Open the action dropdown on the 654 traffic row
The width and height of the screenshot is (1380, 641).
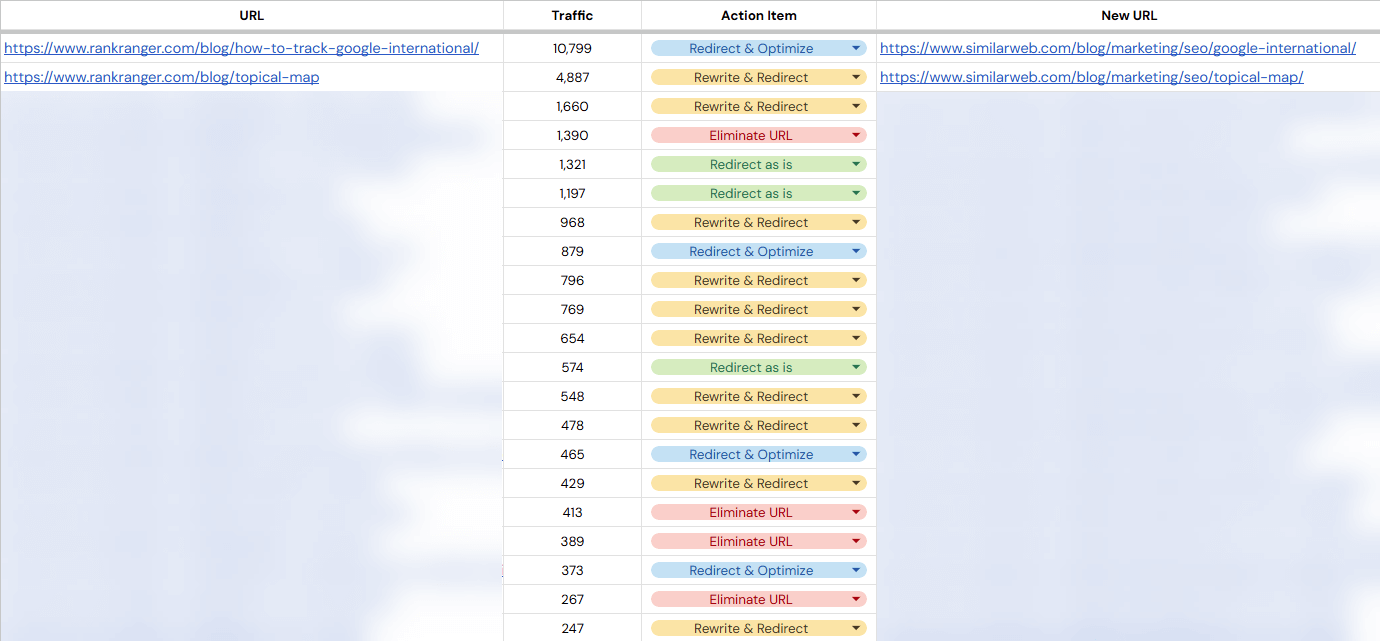pyautogui.click(x=856, y=338)
